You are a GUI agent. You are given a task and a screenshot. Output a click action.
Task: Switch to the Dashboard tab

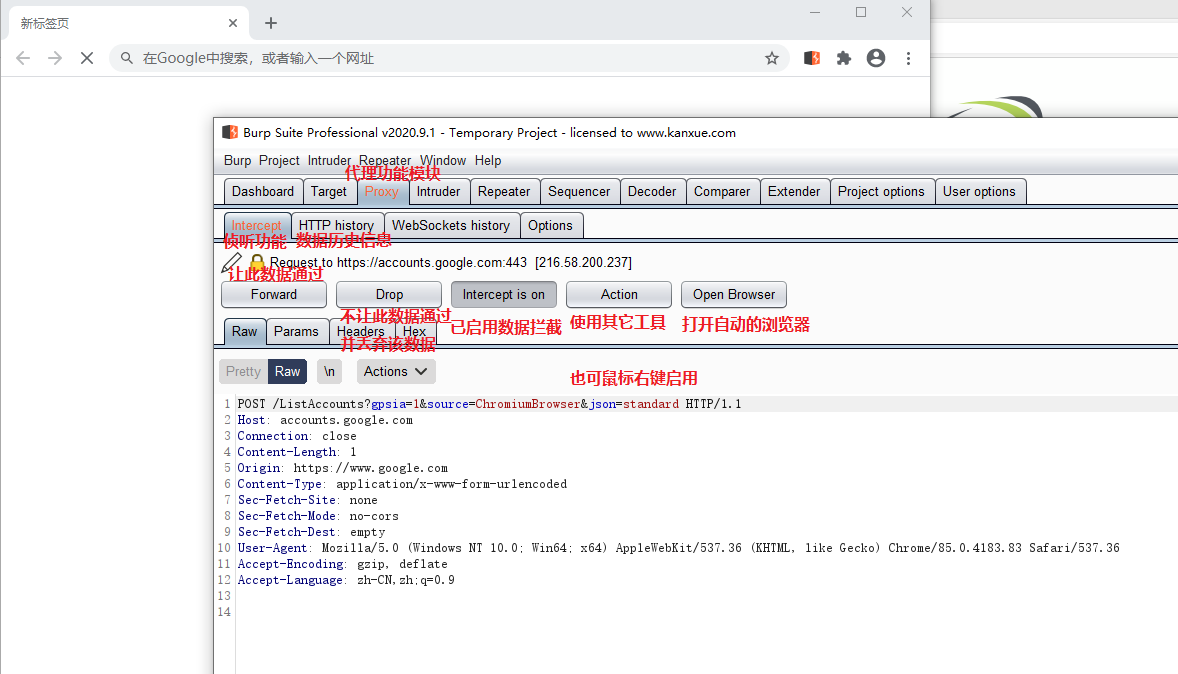point(263,192)
